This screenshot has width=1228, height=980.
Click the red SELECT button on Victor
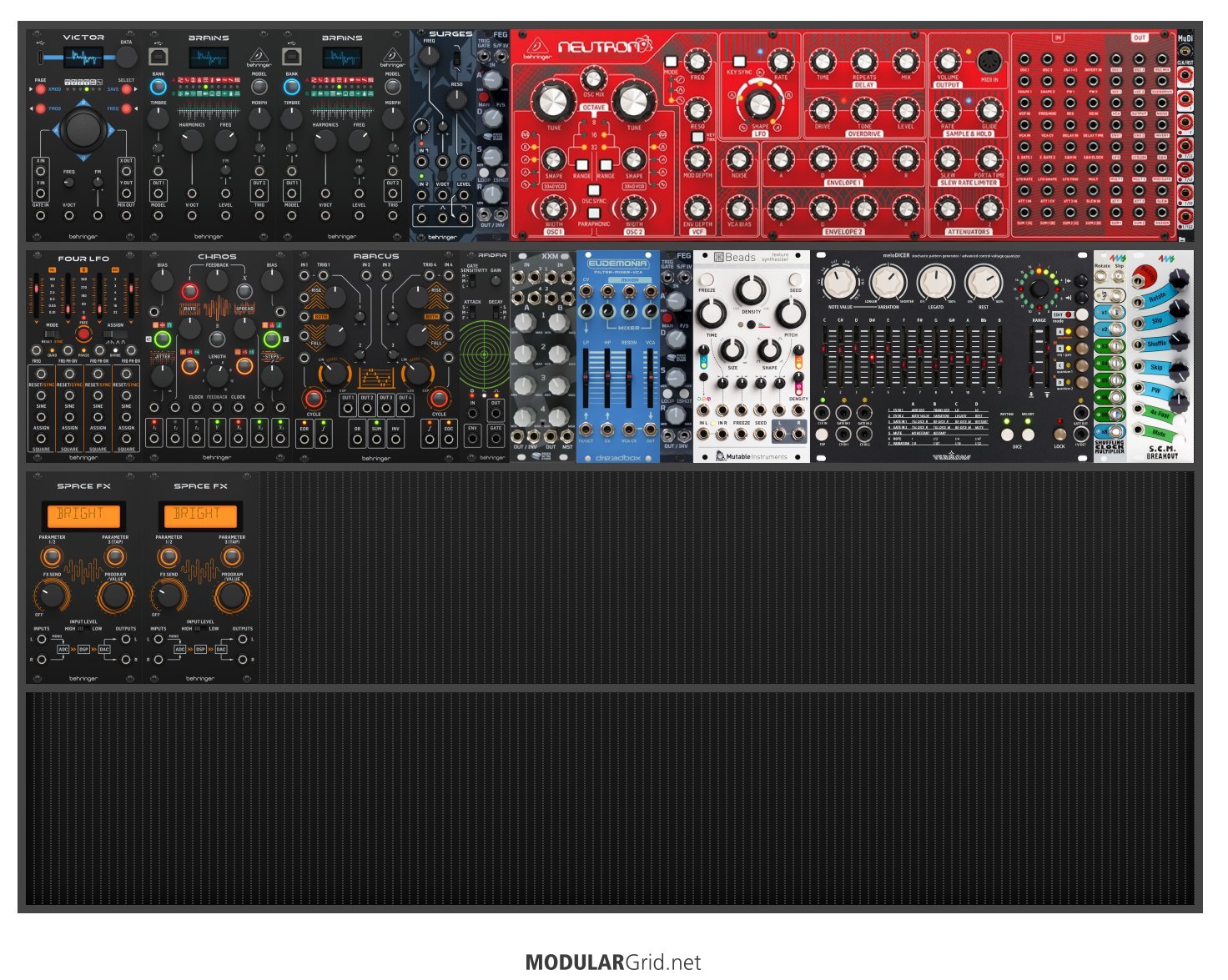(x=126, y=89)
